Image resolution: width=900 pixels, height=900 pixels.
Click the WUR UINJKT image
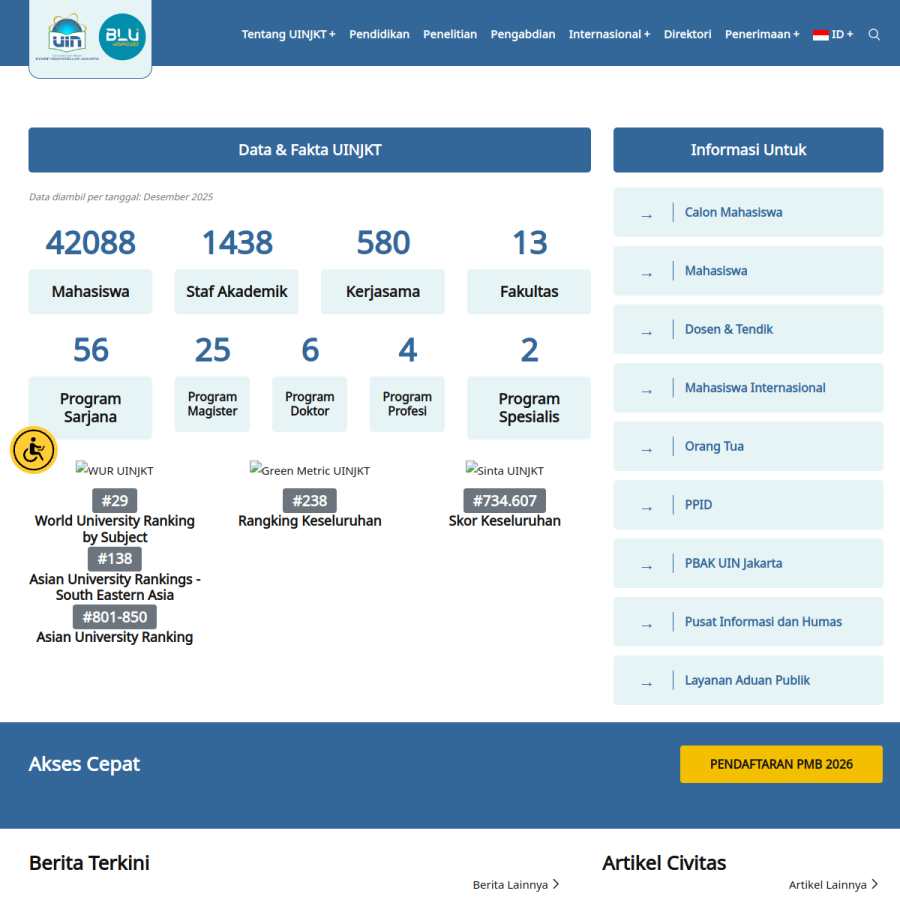[x=114, y=470]
